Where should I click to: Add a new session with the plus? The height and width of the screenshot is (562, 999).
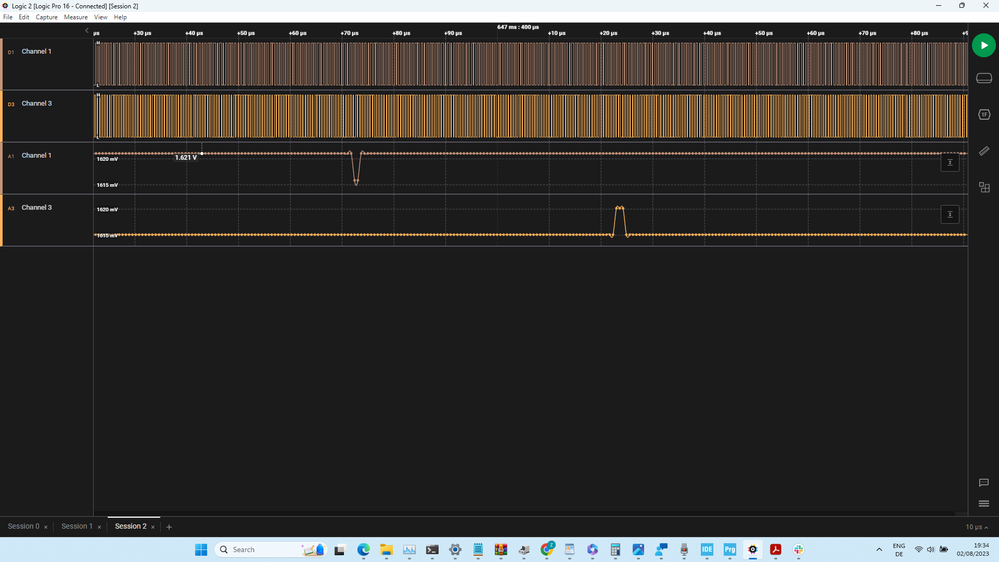169,527
